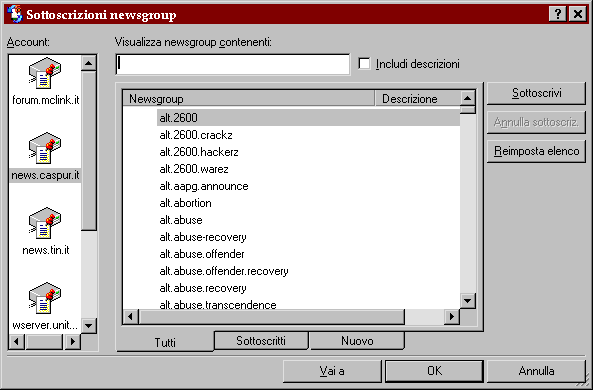Select the alt.abortion newsgroup

point(185,203)
